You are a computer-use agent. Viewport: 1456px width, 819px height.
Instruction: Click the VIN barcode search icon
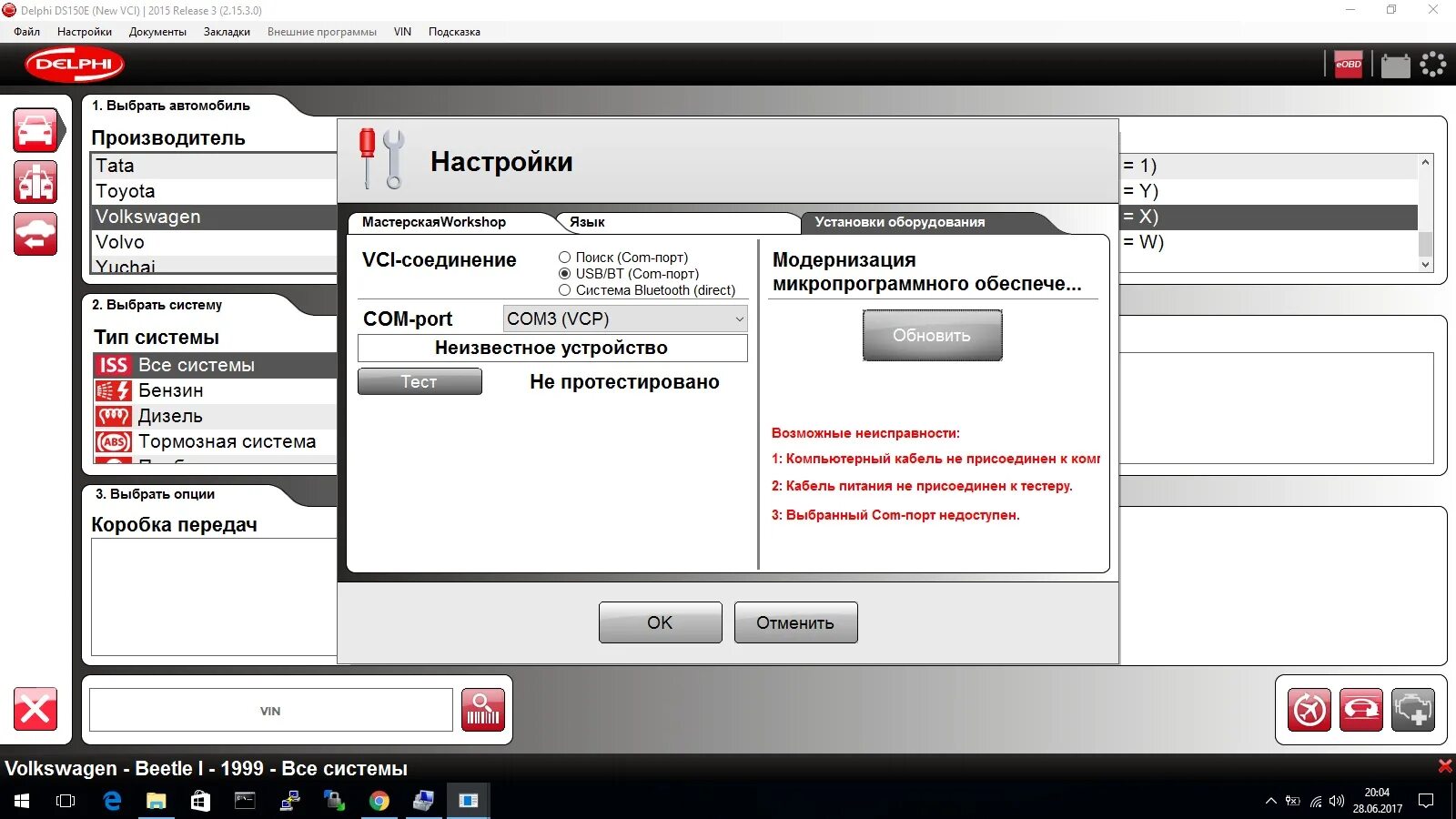[x=483, y=710]
